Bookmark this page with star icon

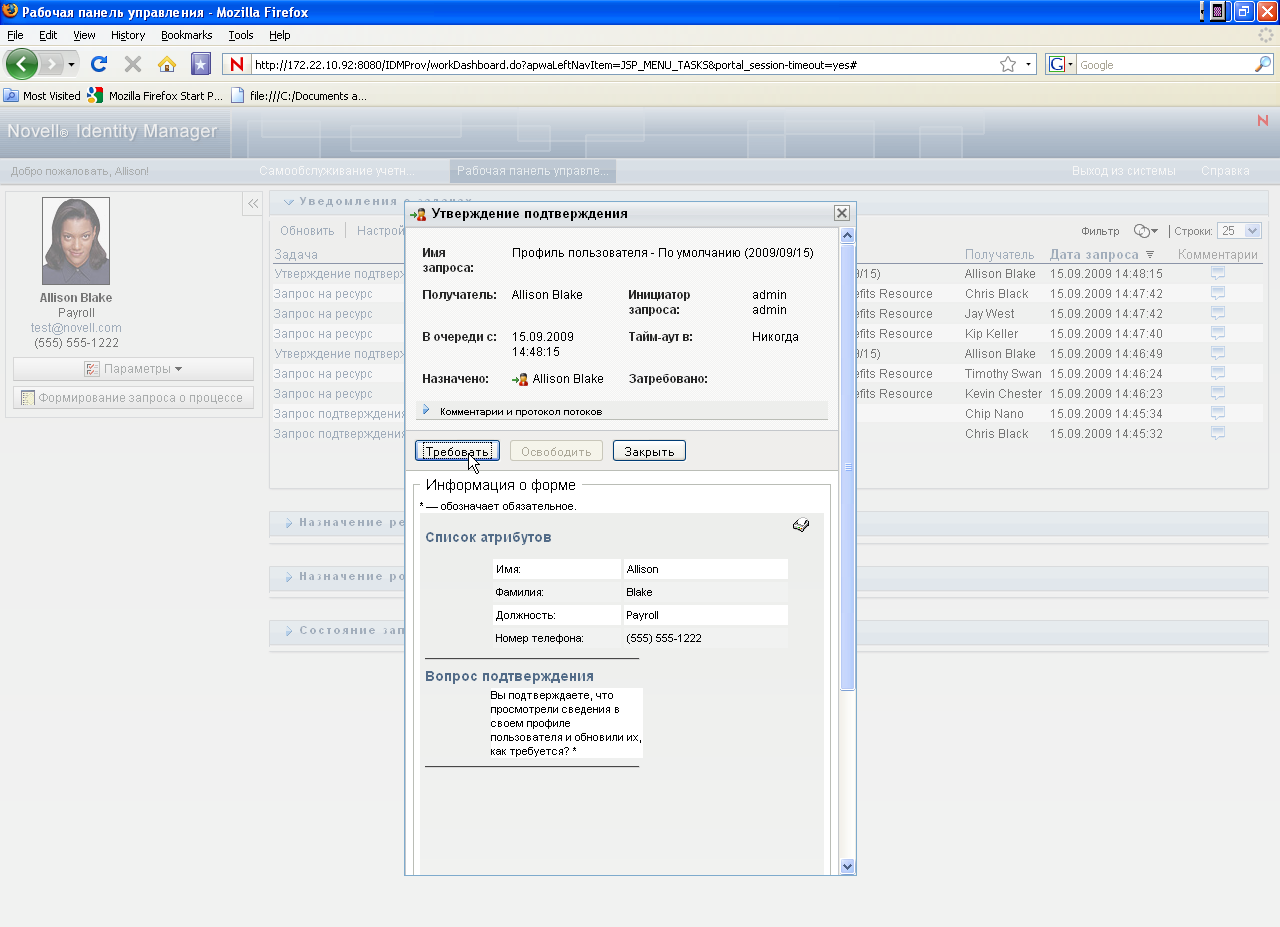[x=1007, y=65]
